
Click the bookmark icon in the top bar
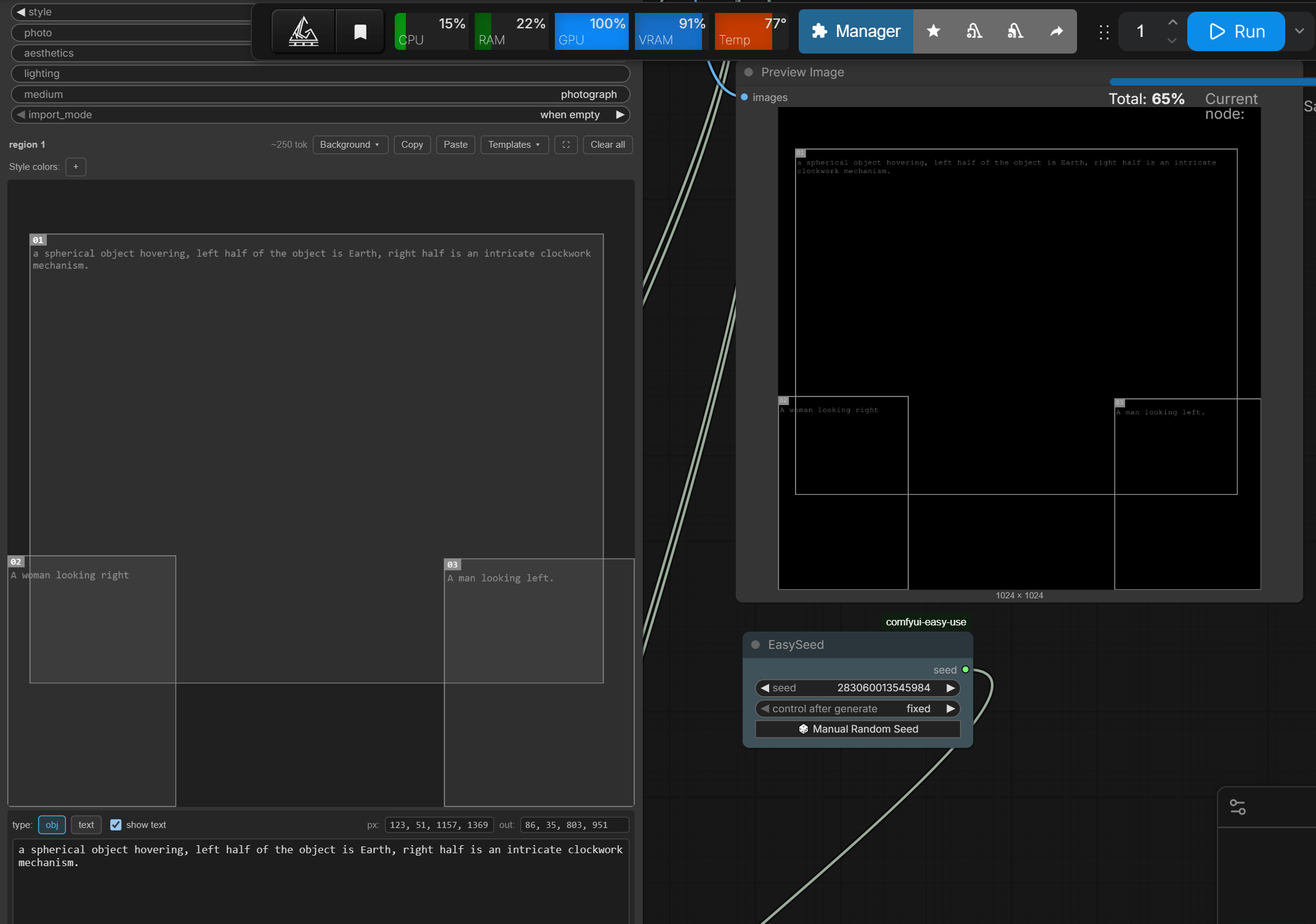[360, 31]
